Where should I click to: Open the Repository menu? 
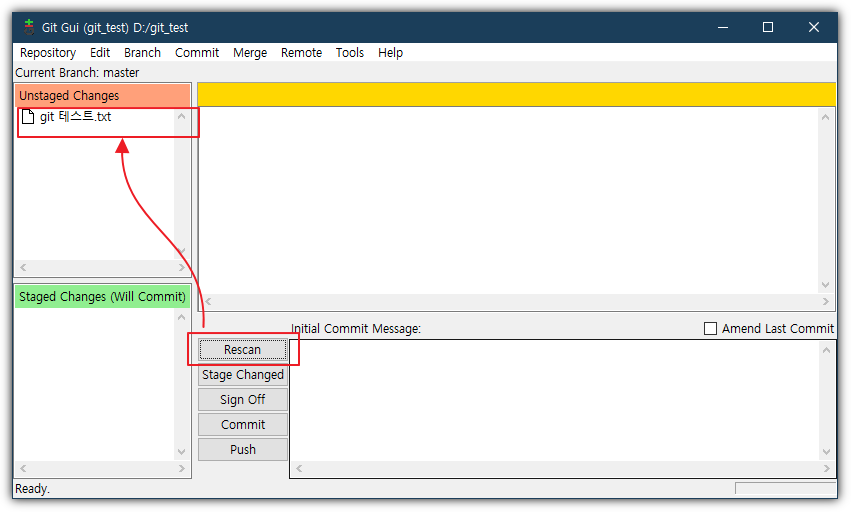click(48, 53)
